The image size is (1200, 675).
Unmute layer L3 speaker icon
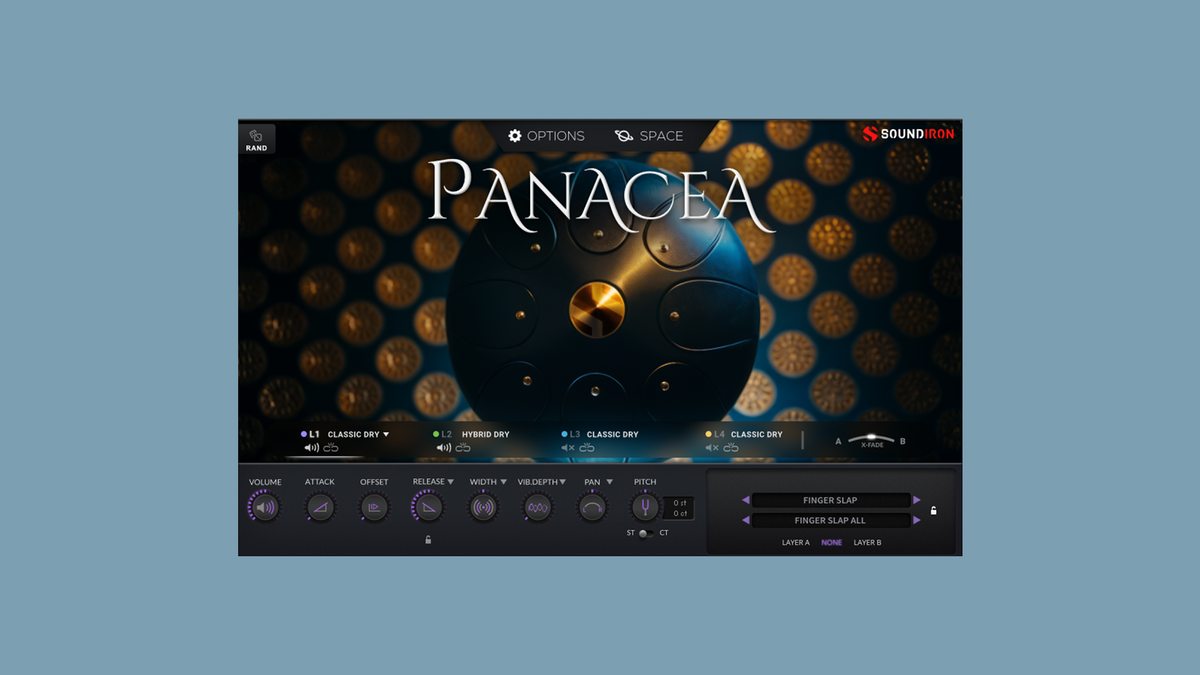[568, 448]
